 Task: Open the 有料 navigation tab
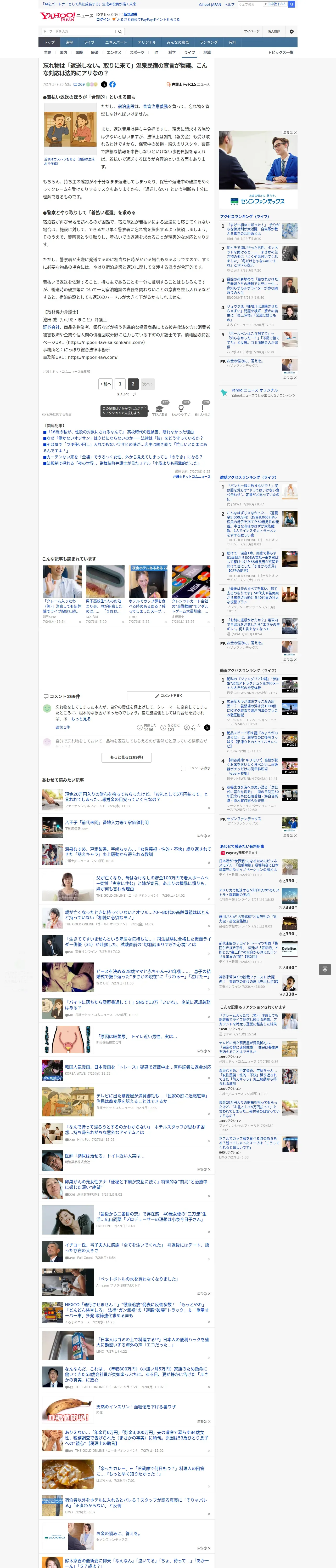click(232, 43)
